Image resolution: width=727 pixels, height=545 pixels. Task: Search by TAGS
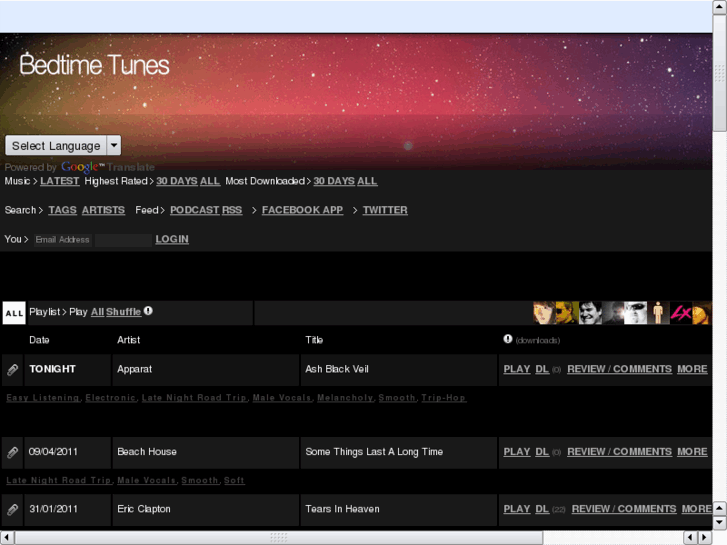click(63, 210)
